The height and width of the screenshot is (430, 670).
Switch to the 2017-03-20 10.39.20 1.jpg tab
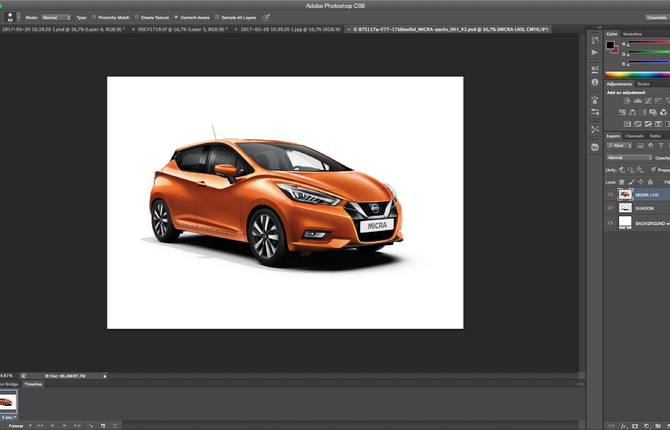point(291,29)
